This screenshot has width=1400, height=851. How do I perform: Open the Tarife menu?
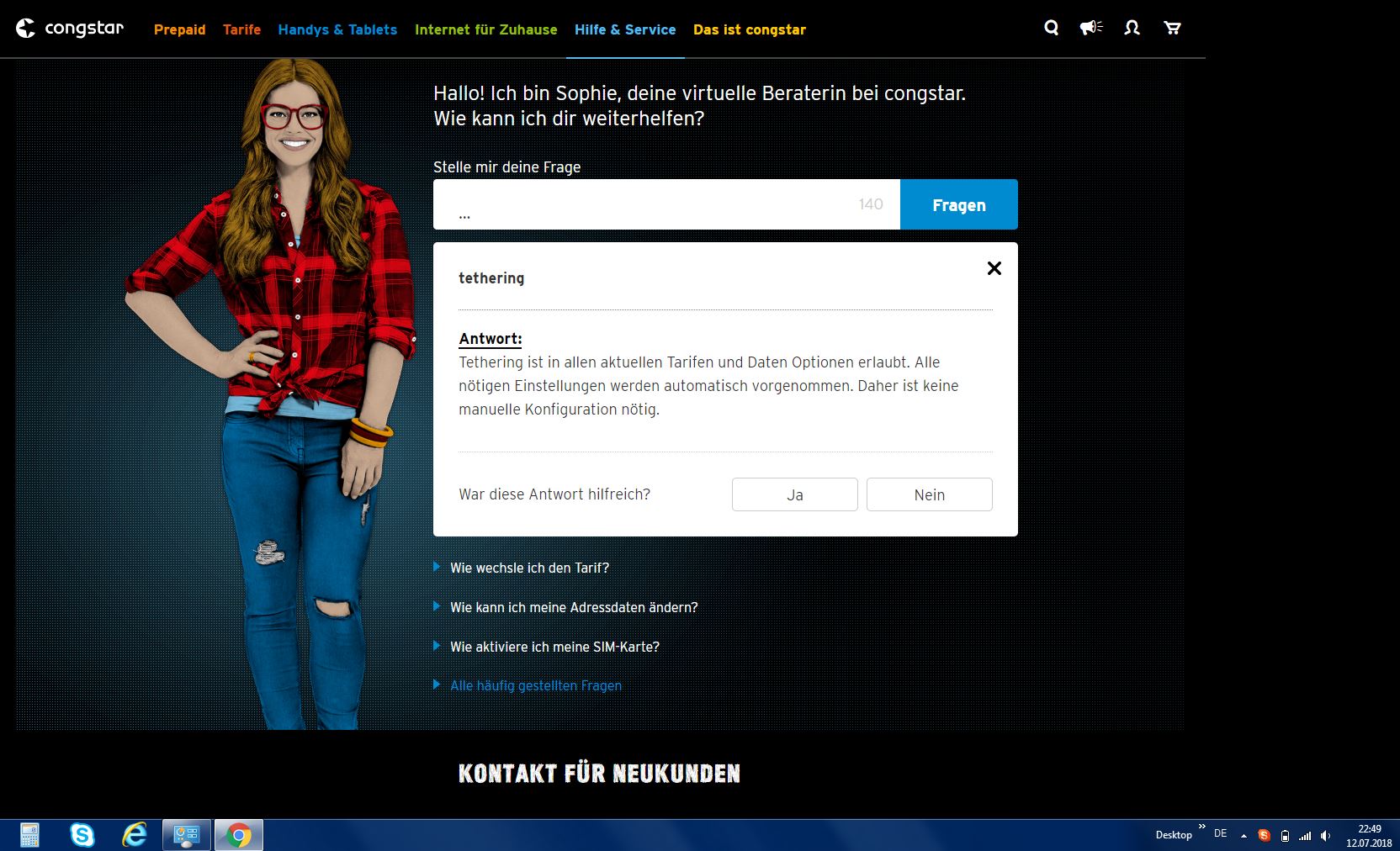coord(241,29)
